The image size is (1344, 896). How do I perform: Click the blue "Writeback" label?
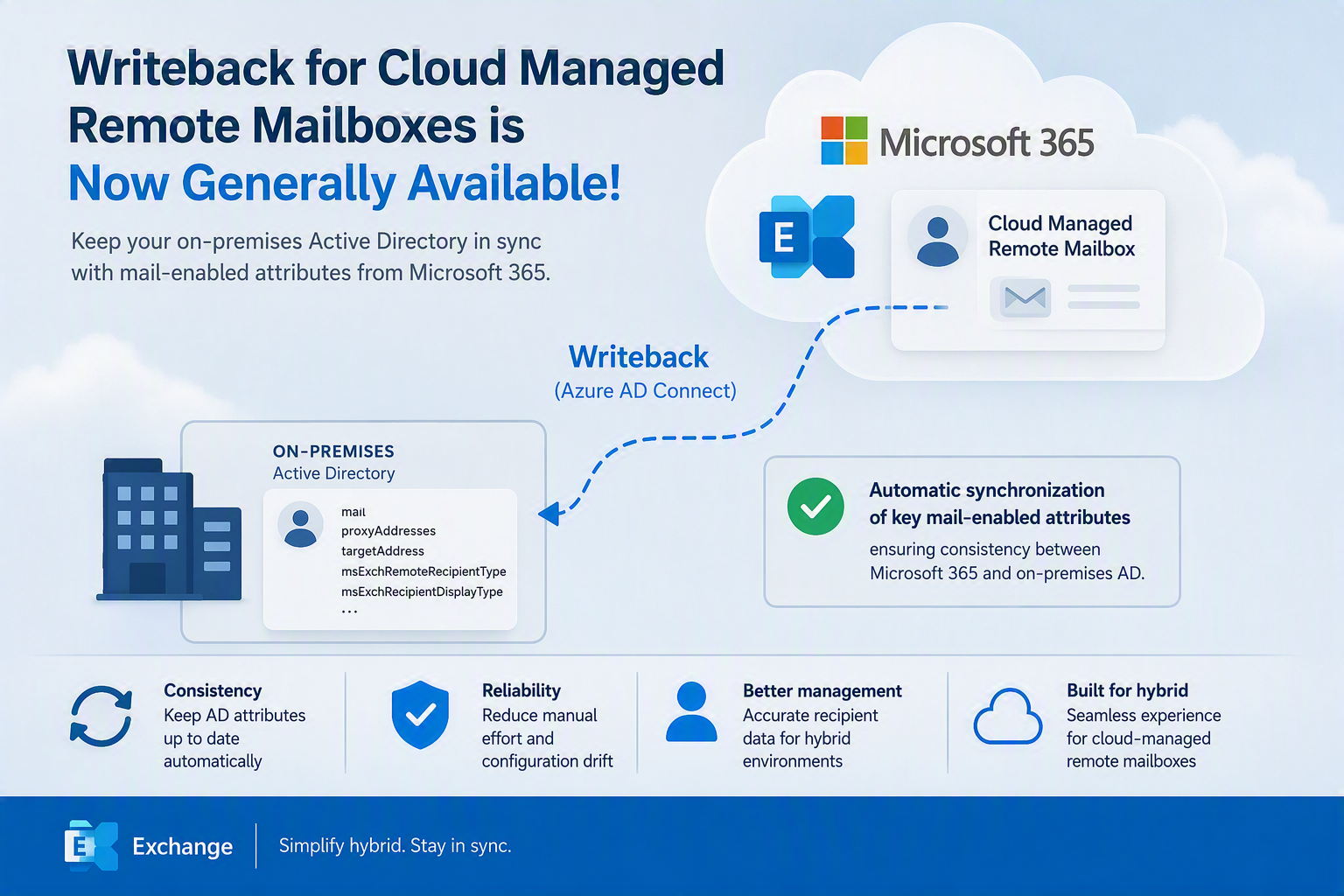pyautogui.click(x=639, y=357)
